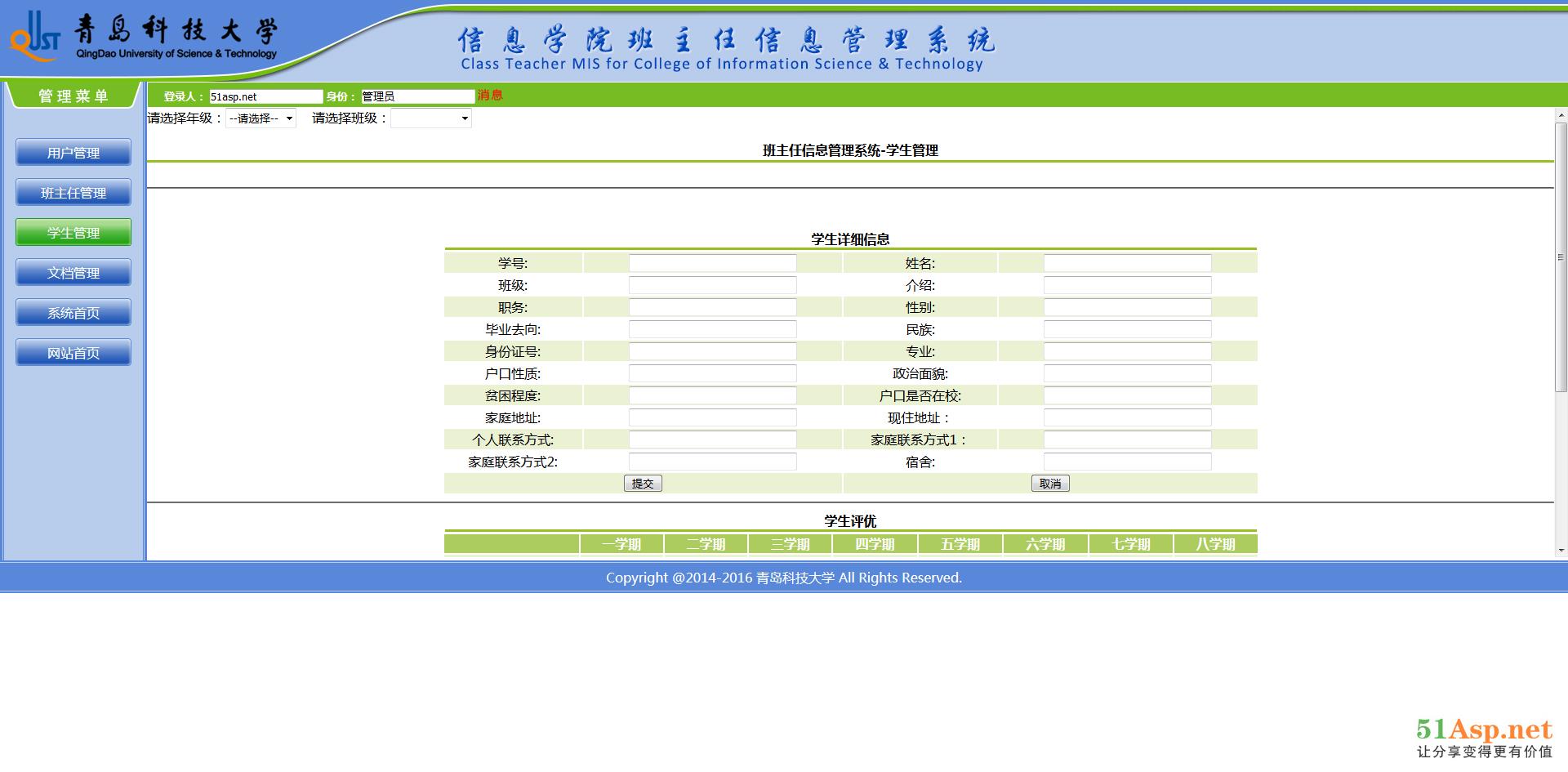Focus the 家庭联系方式2 input field
Viewport: 1568px width, 772px height.
pyautogui.click(x=712, y=462)
